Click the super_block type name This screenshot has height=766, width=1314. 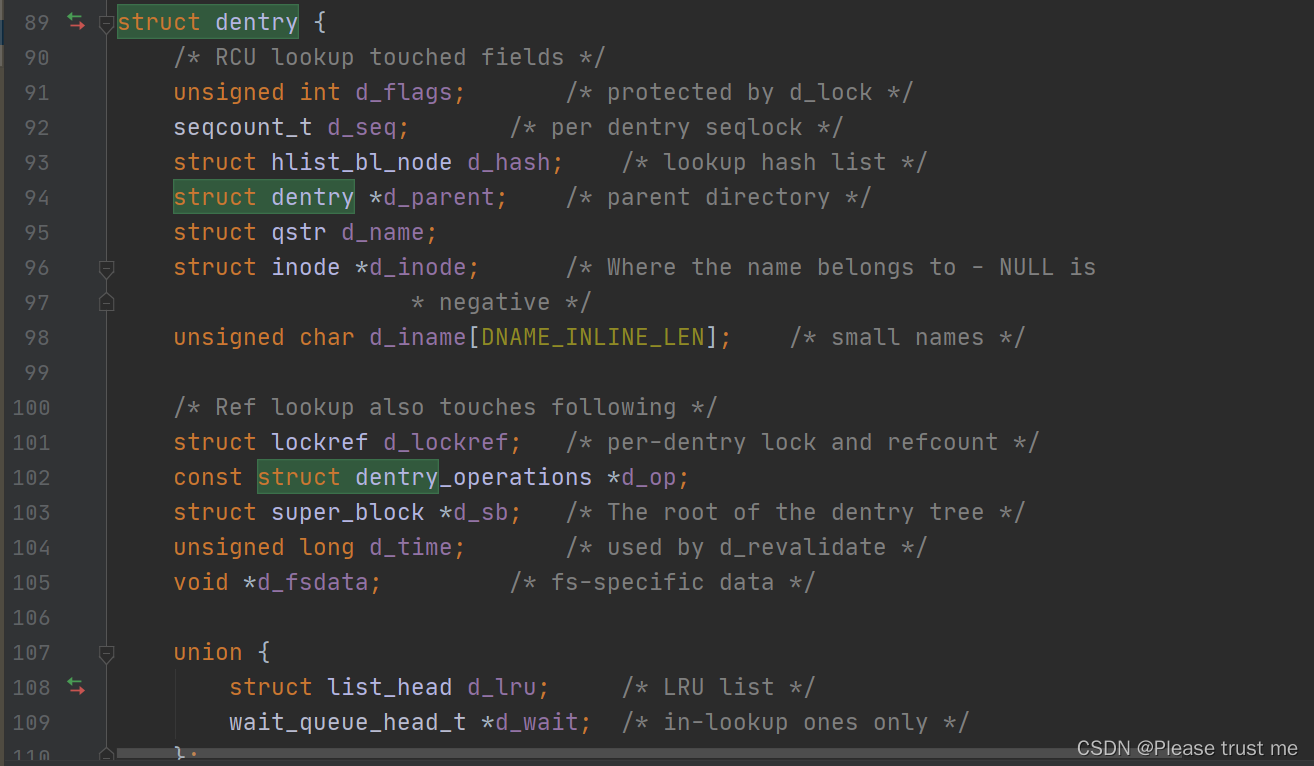348,512
